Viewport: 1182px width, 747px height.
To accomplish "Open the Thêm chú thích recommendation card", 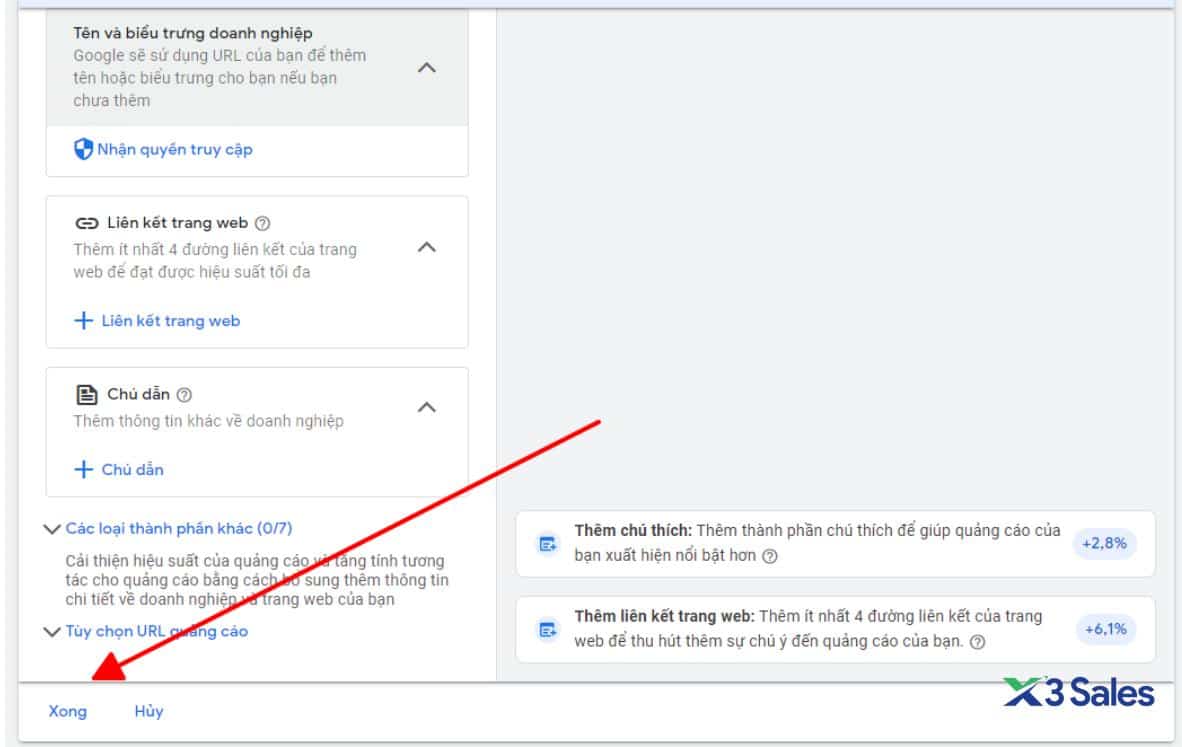I will (835, 543).
